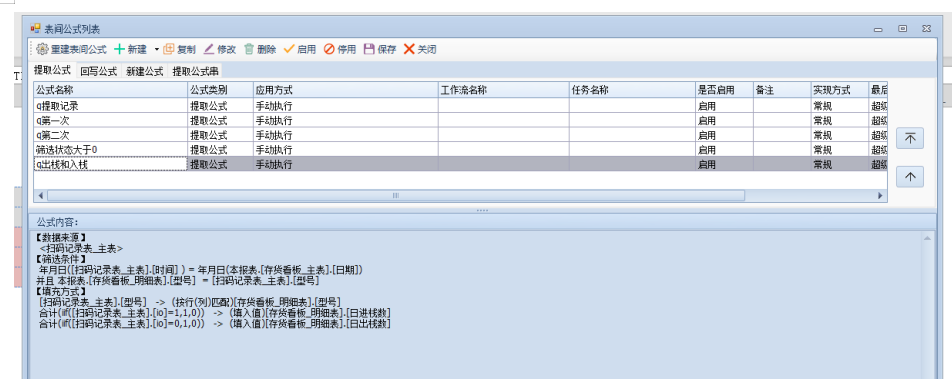Click the 实现方式 column header
Image resolution: width=952 pixels, height=388 pixels.
[840, 90]
